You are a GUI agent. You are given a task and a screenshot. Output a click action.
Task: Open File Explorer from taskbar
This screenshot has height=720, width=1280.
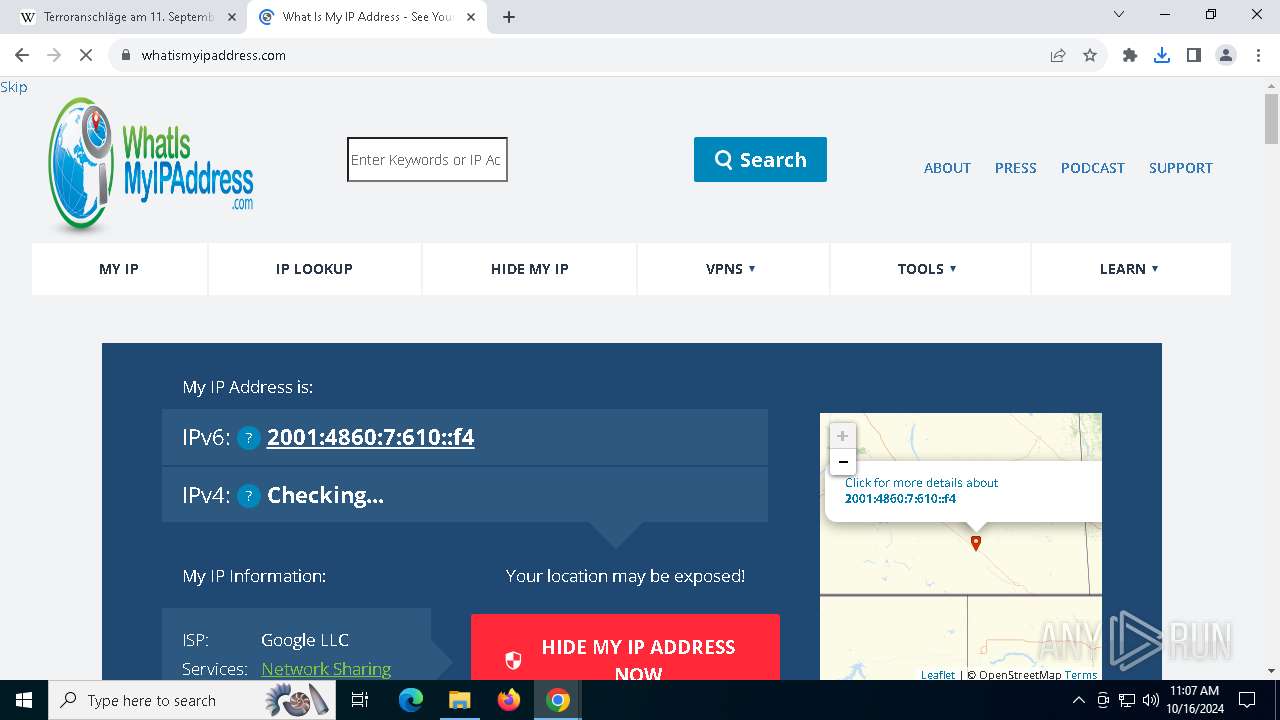[x=459, y=700]
